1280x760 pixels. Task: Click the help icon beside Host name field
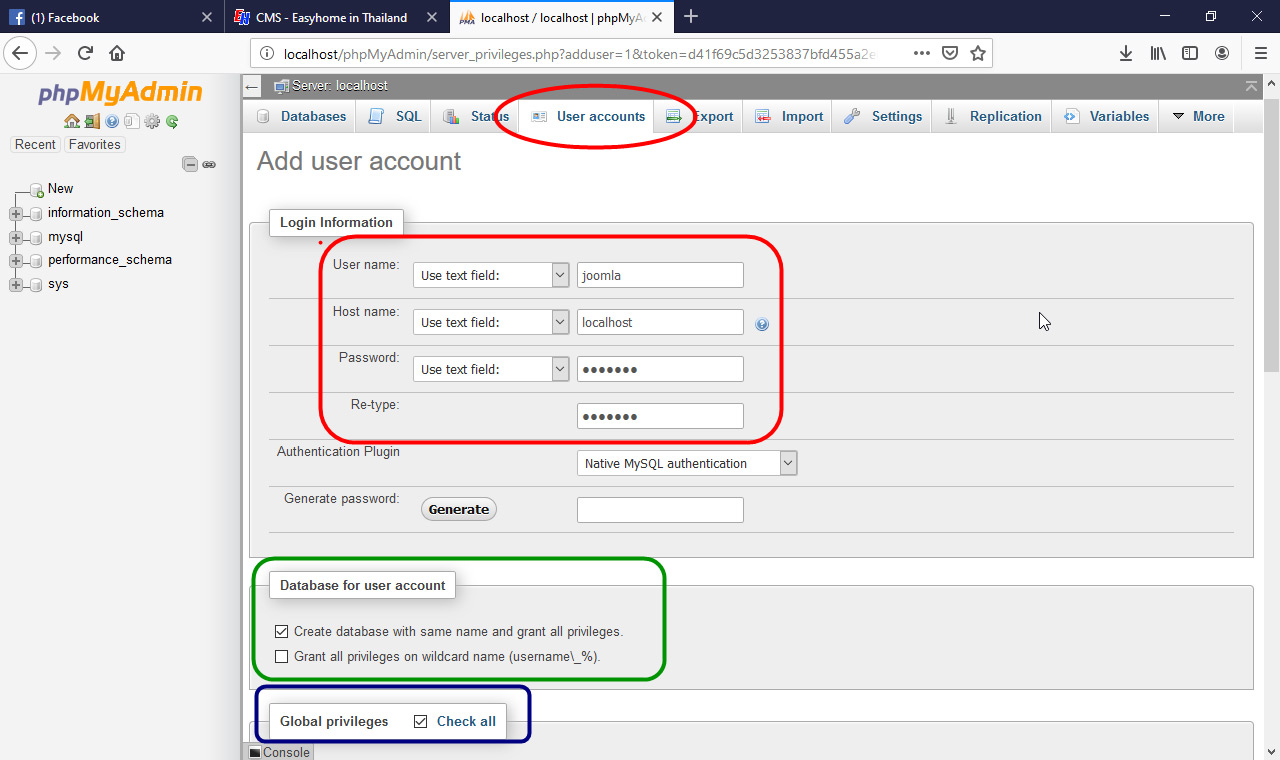click(x=762, y=324)
